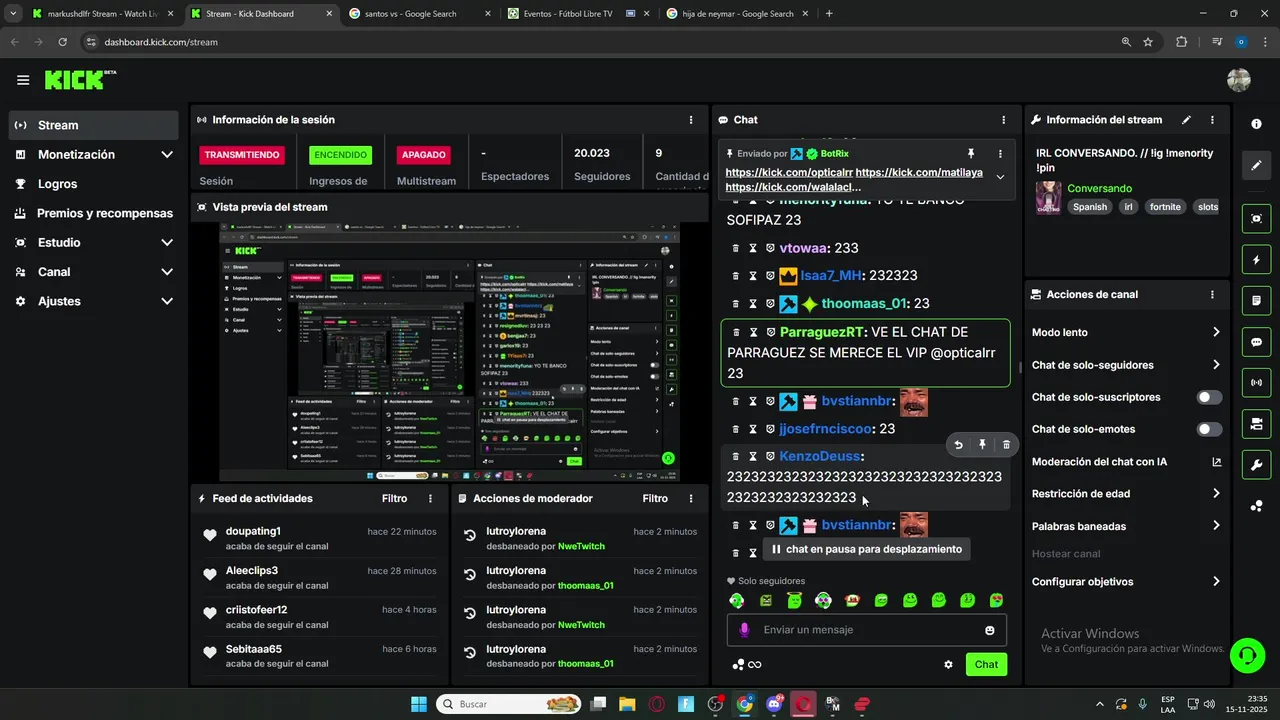
Task: Toggle Chat de solo-emotes switch
Action: [x=1209, y=429]
